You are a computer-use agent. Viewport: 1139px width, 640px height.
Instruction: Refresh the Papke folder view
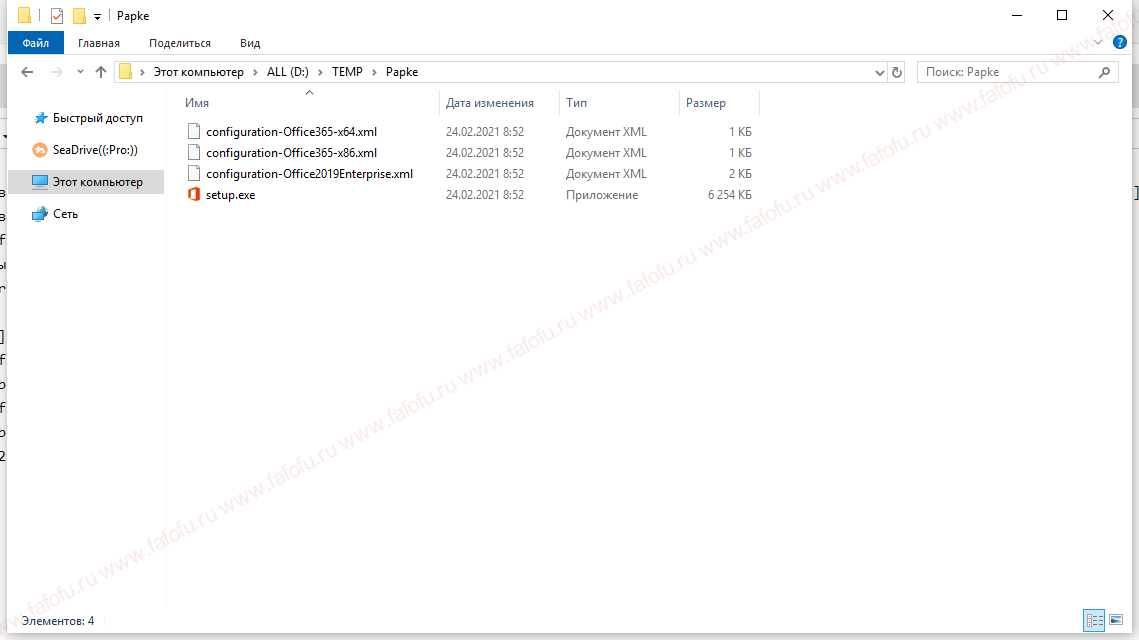[x=896, y=72]
